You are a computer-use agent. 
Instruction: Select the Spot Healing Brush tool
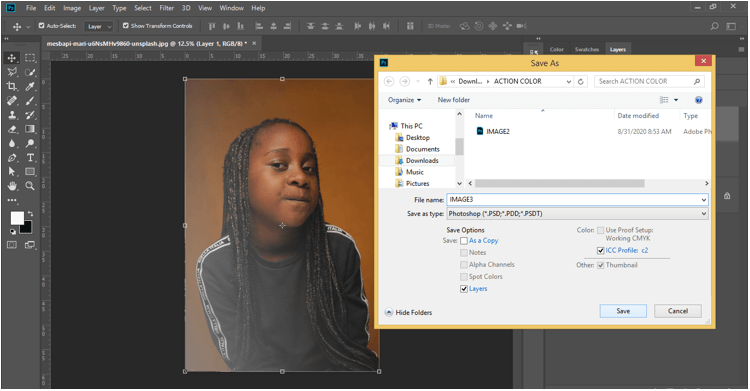point(12,101)
